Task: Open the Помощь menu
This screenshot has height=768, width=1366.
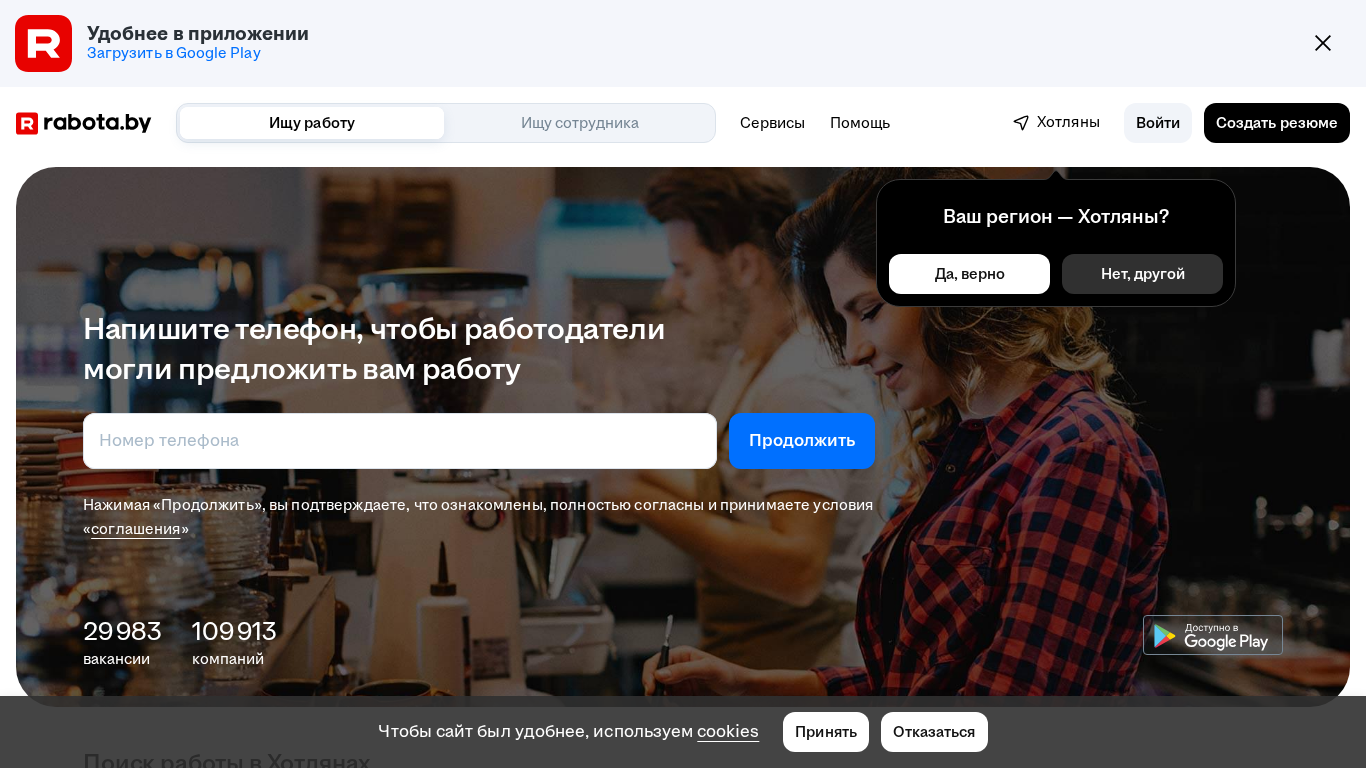Action: (x=860, y=123)
